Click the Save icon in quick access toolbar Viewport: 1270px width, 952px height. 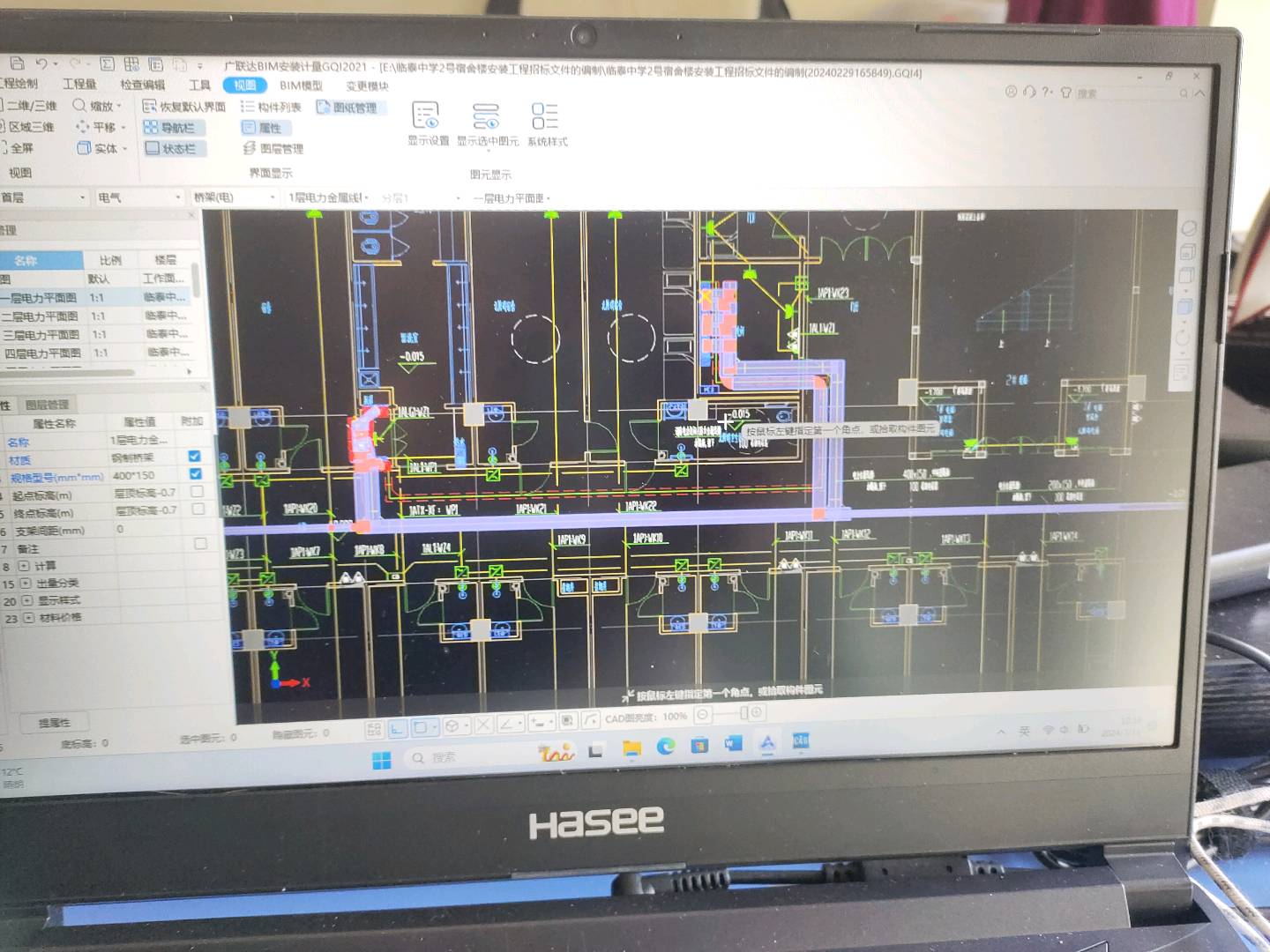(17, 63)
